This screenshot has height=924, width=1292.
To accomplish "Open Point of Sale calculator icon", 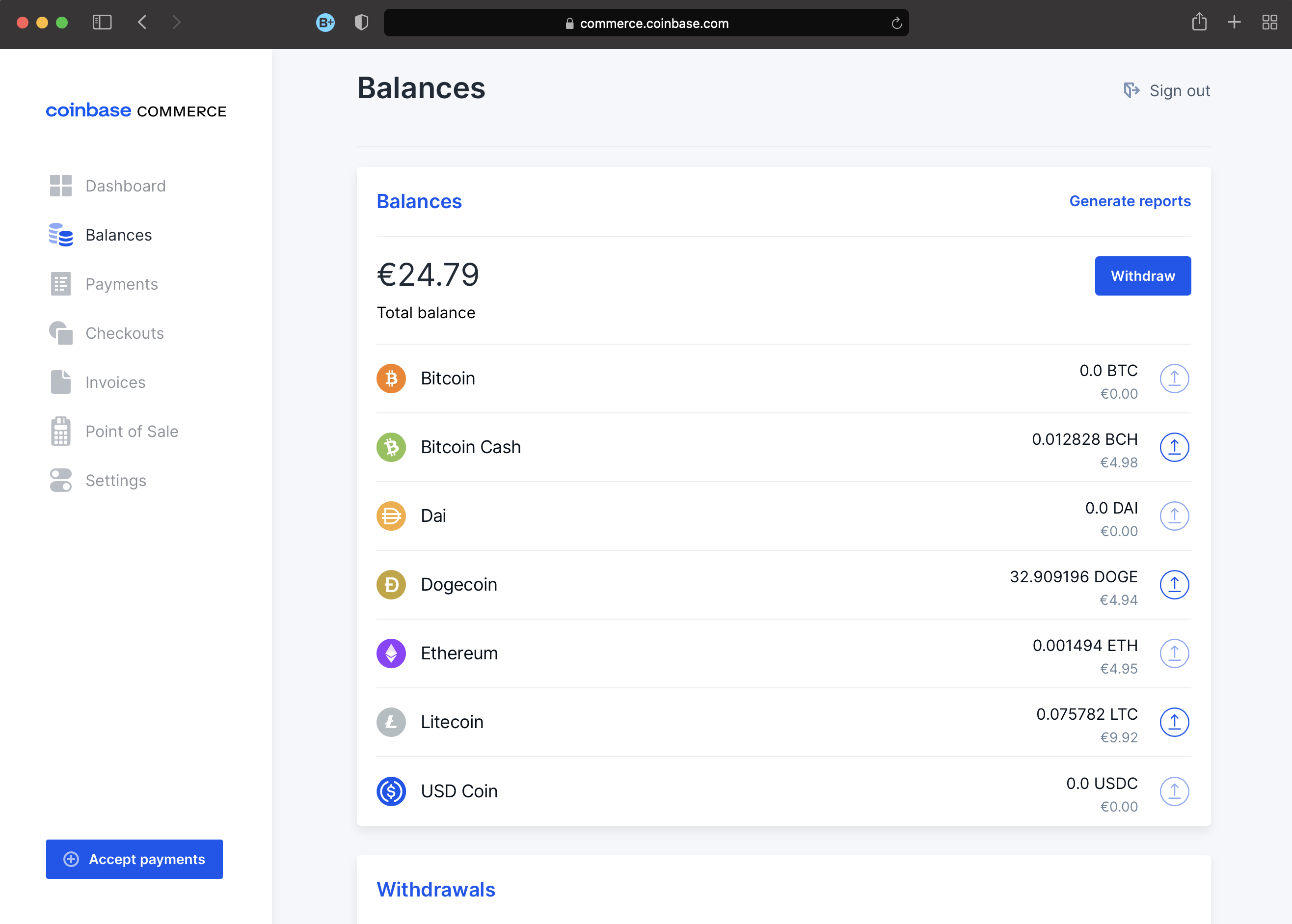I will point(60,431).
